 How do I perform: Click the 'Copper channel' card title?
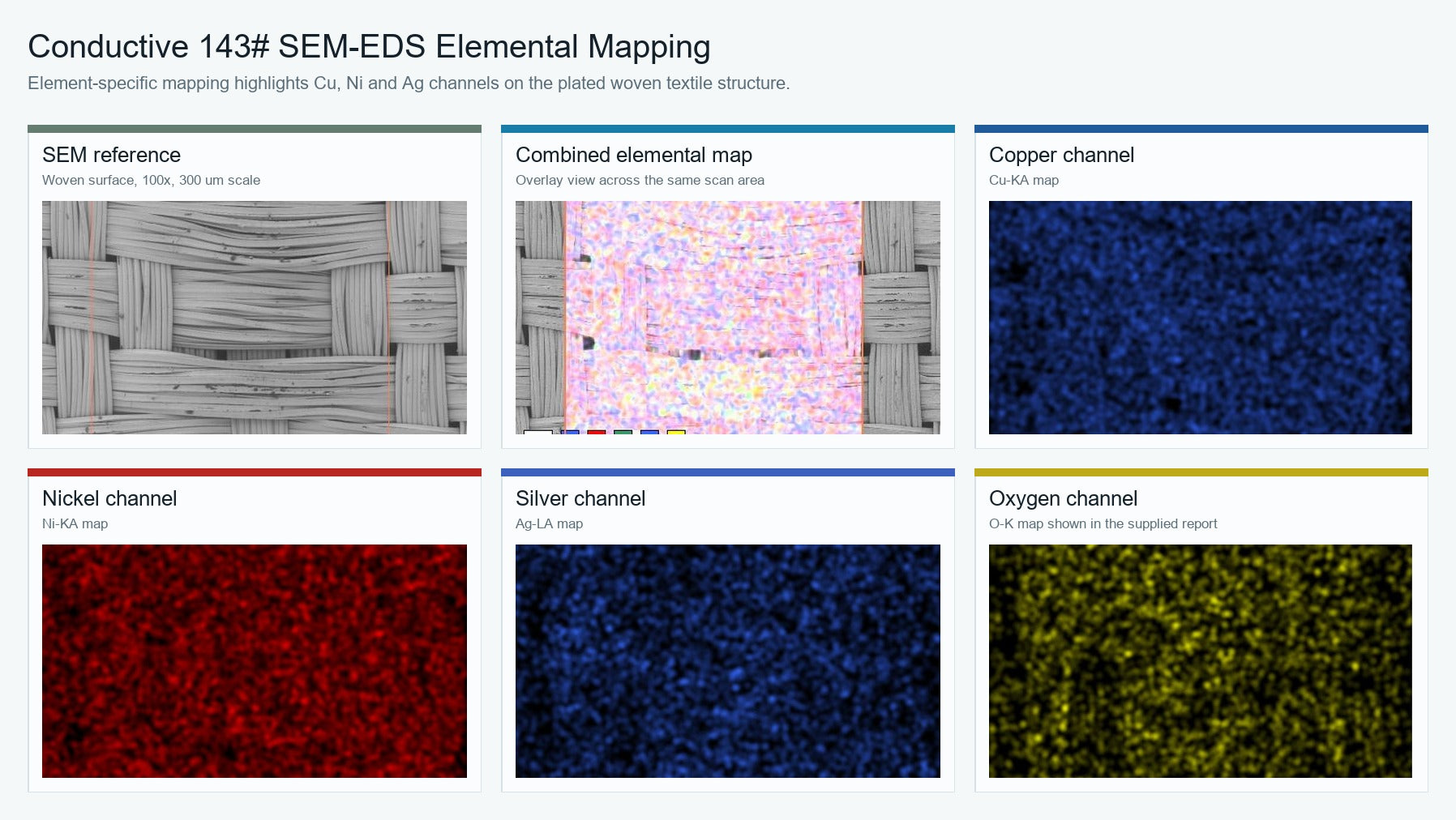click(1061, 155)
